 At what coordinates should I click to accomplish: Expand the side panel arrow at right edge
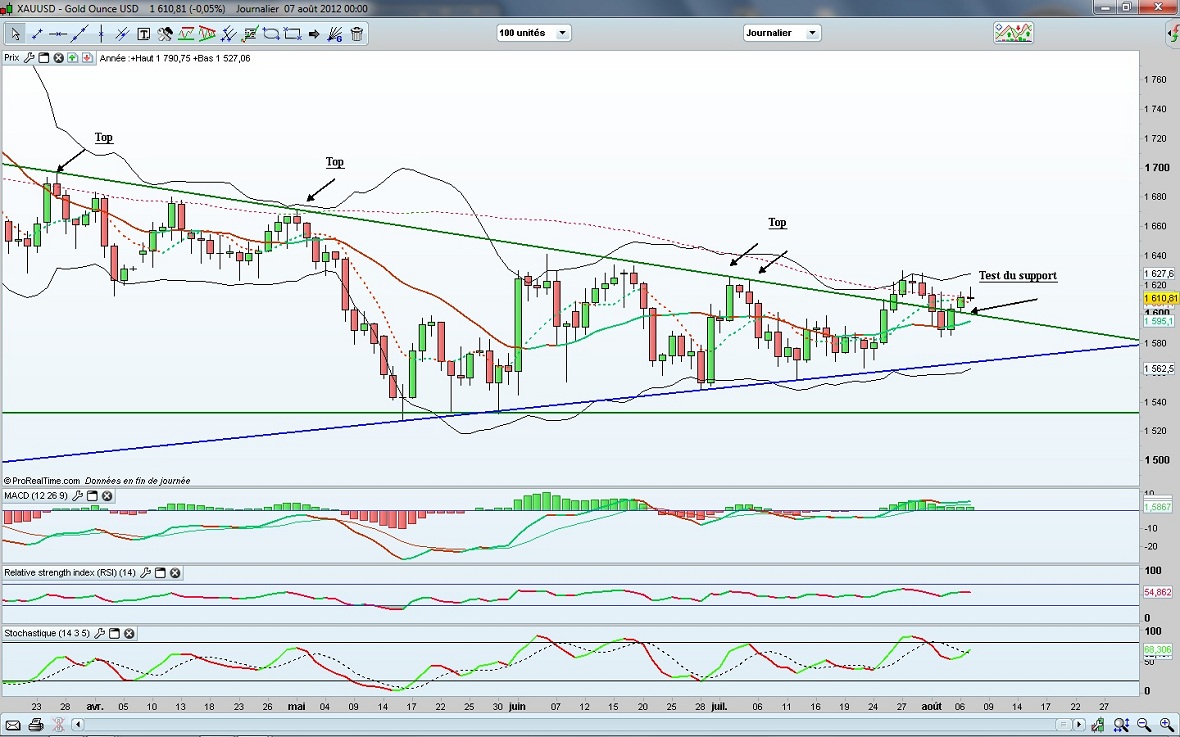(1172, 34)
